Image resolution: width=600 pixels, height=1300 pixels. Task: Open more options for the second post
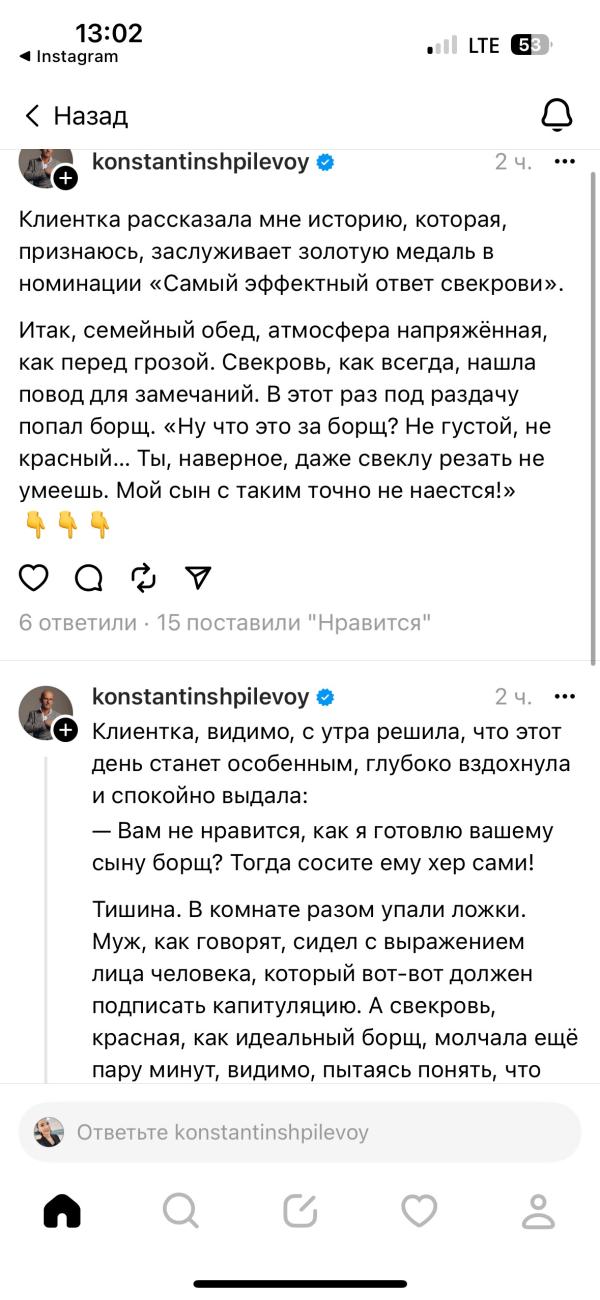(564, 696)
